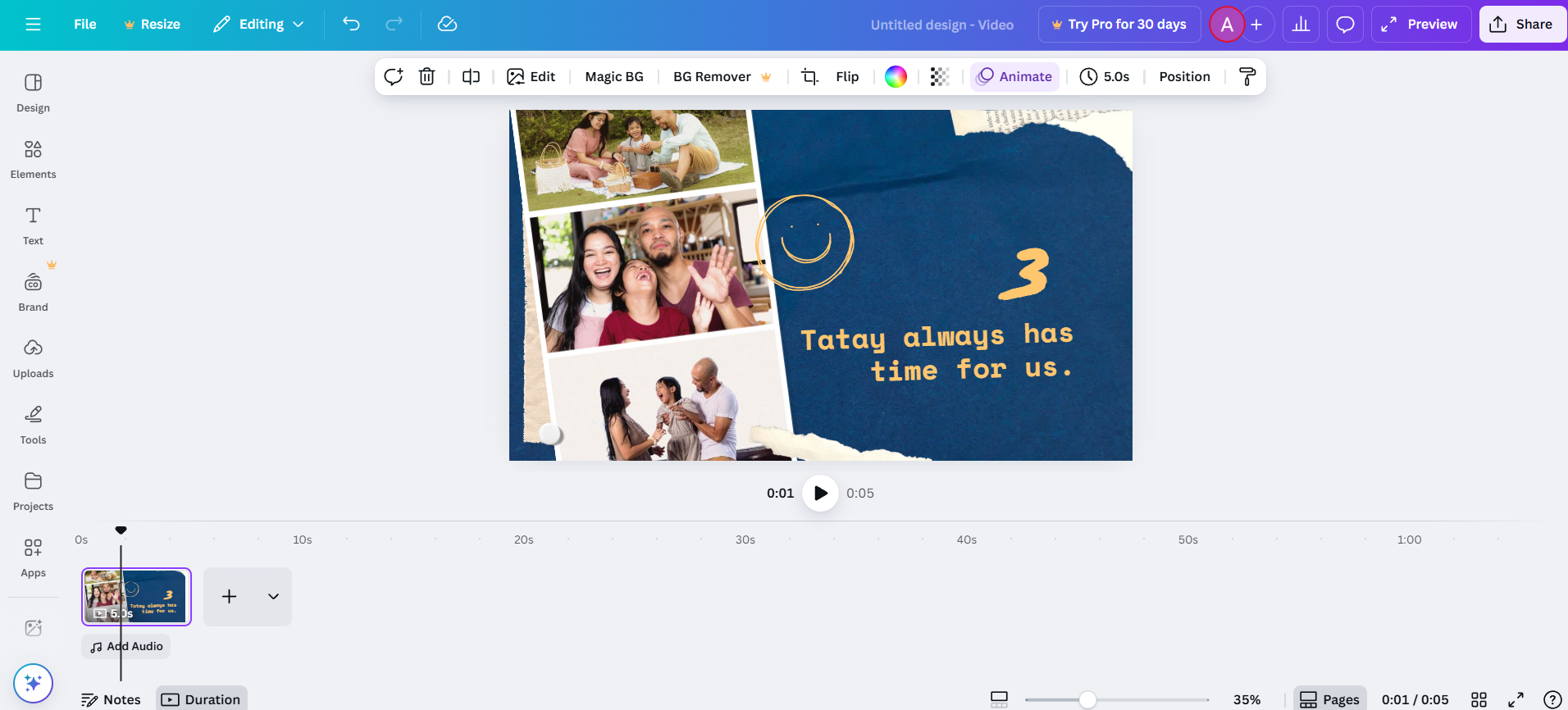Open the Apps panel

pyautogui.click(x=33, y=558)
